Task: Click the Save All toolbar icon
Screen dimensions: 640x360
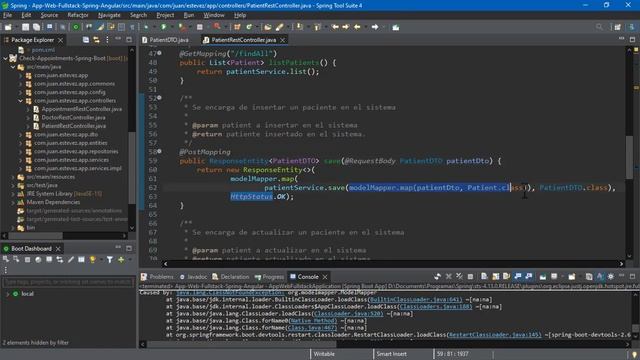Action: point(36,27)
